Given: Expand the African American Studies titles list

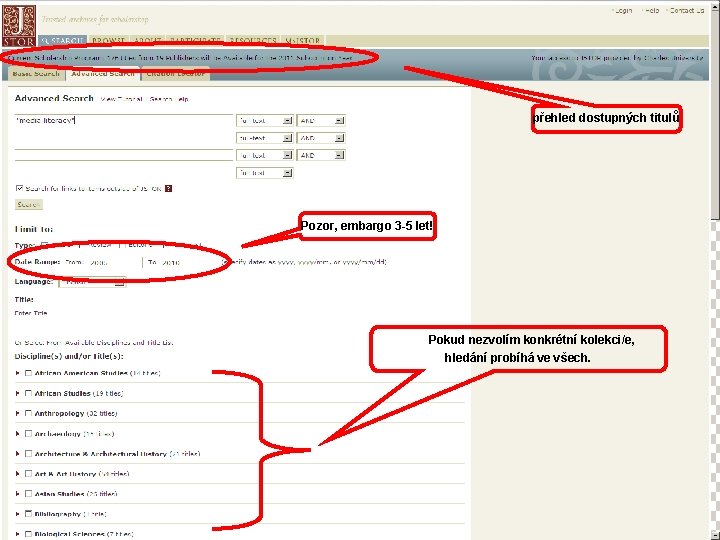Looking at the screenshot, I should [17, 373].
